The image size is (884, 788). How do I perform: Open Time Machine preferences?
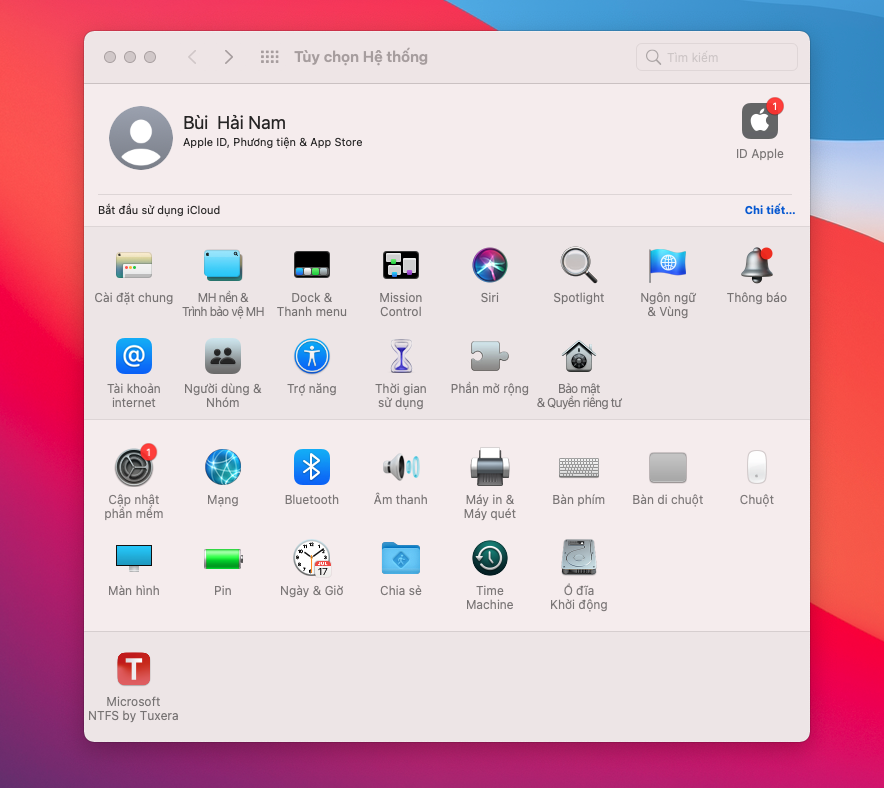489,558
